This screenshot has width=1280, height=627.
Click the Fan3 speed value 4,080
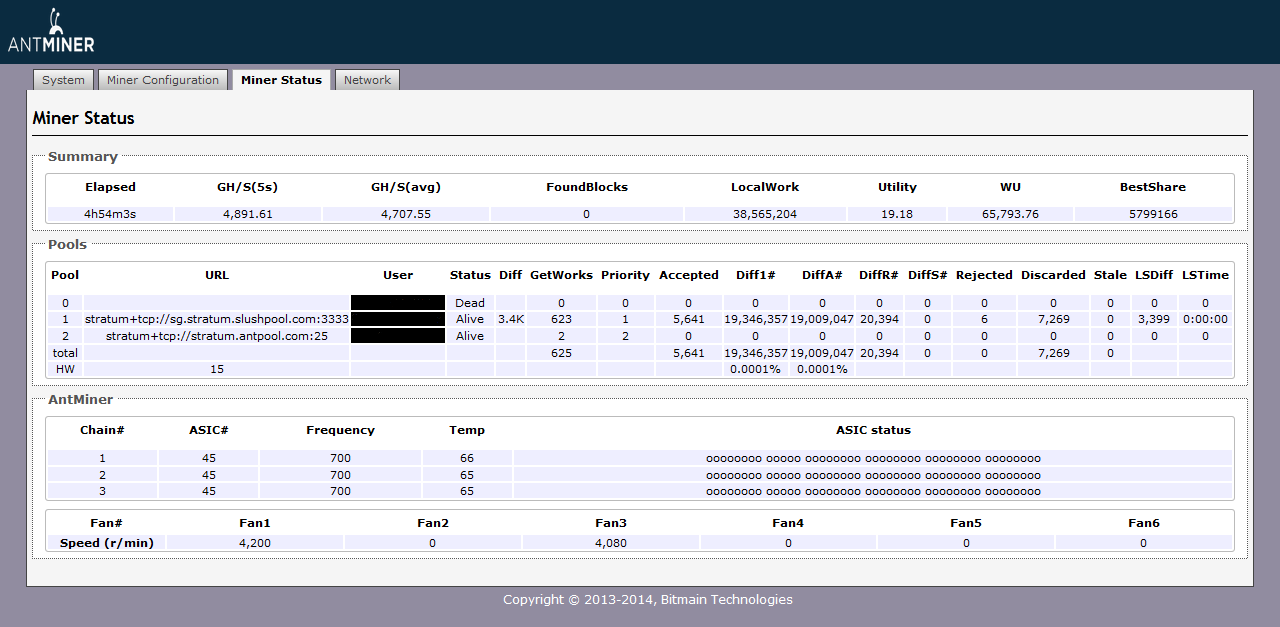[610, 543]
